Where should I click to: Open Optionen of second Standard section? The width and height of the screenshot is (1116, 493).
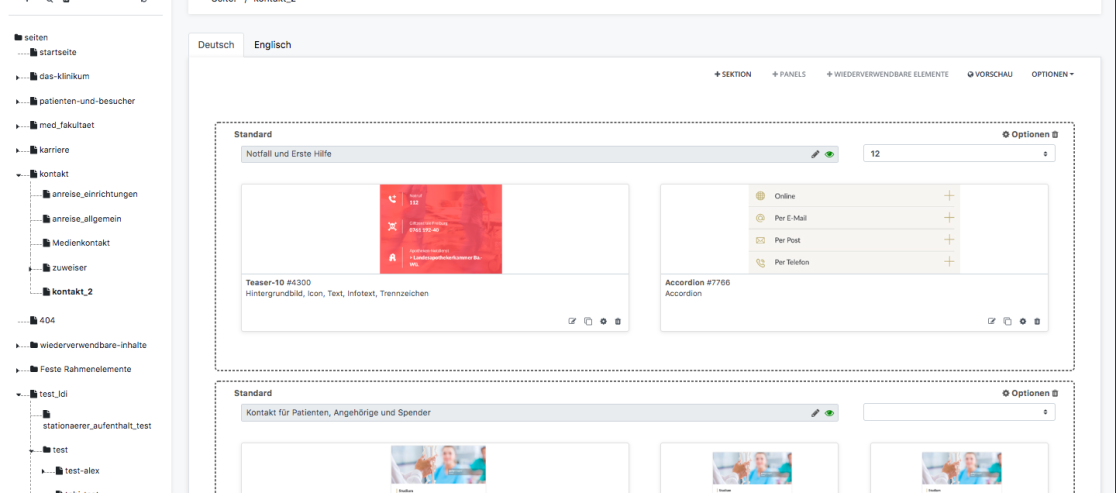coord(1025,393)
